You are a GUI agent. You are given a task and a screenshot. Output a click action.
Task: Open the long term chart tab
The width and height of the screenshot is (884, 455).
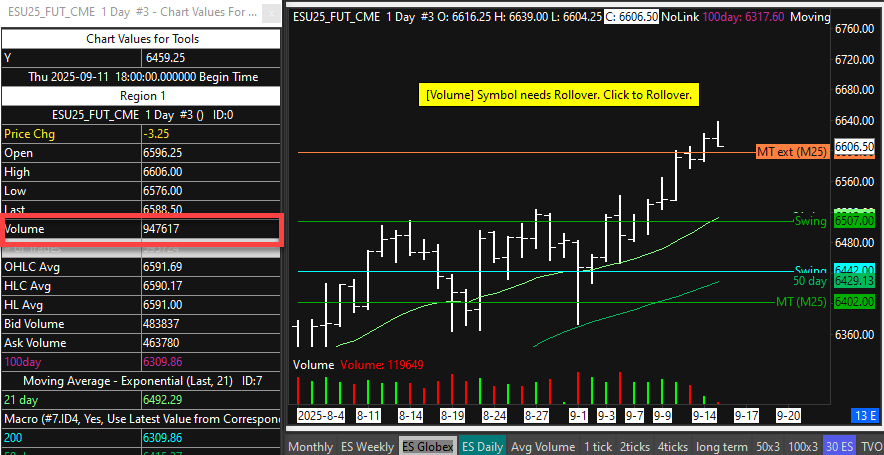click(x=722, y=447)
